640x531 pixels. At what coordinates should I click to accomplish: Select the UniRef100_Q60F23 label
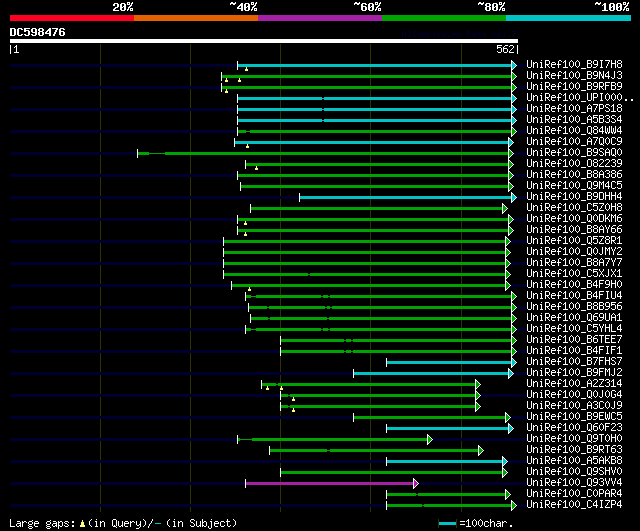click(574, 427)
